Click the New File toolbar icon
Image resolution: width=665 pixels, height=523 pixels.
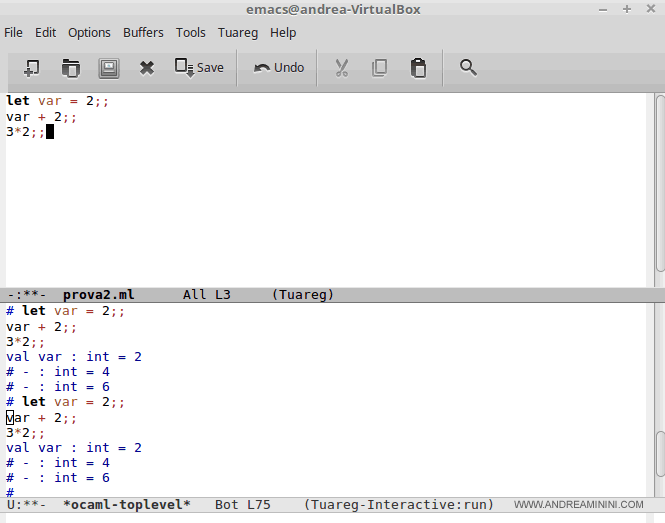[31, 68]
